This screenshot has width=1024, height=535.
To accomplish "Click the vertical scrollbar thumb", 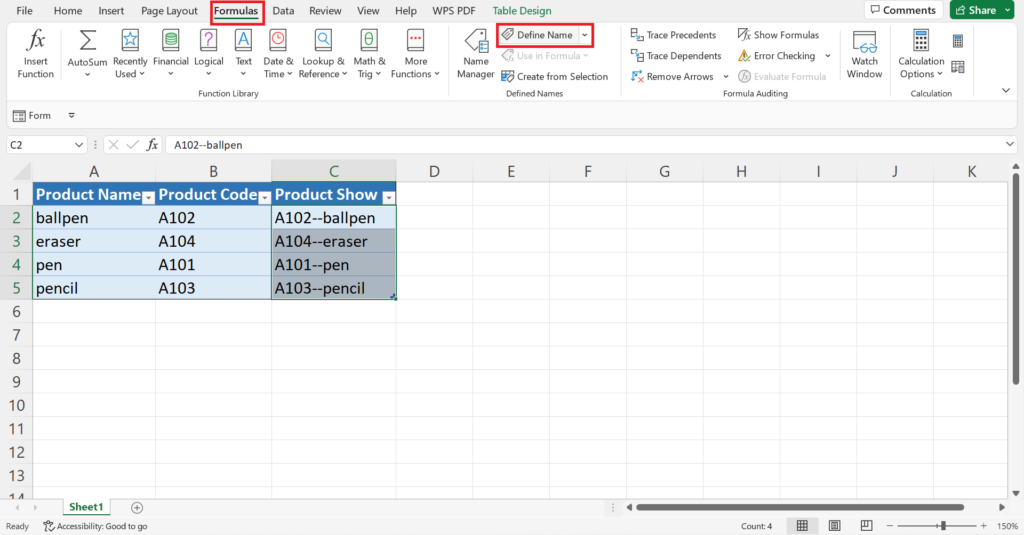I will click(x=1016, y=278).
